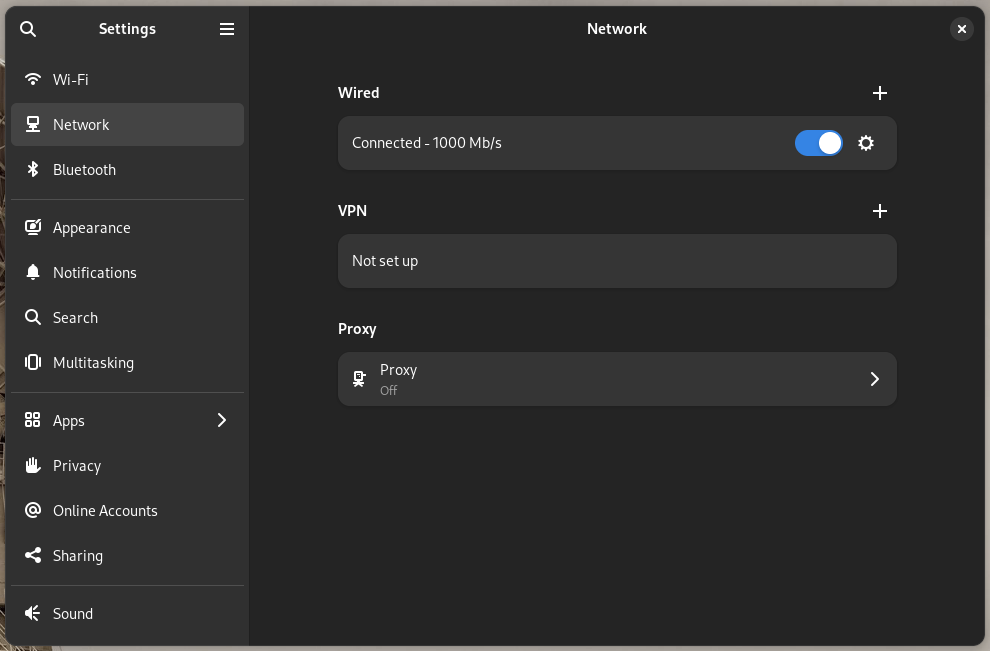The height and width of the screenshot is (651, 990).
Task: Click the Privacy hand icon
Action: pyautogui.click(x=33, y=465)
